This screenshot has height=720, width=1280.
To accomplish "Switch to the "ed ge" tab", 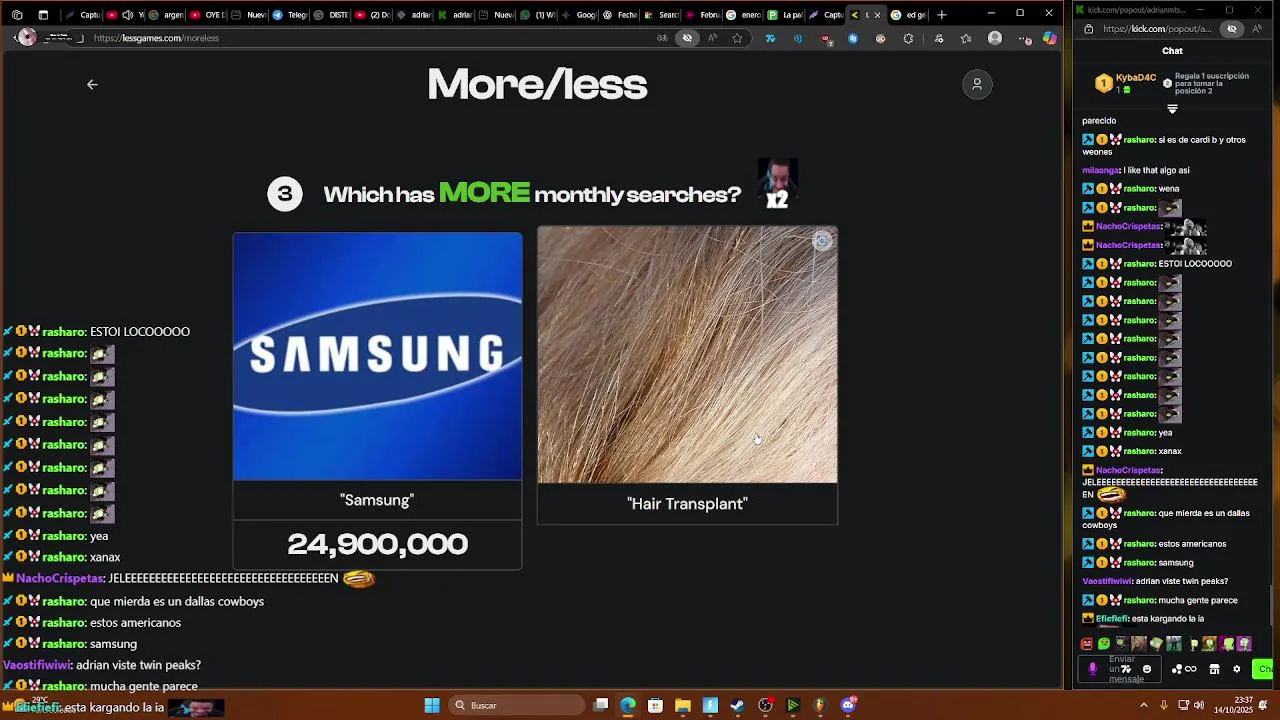I will tap(910, 15).
